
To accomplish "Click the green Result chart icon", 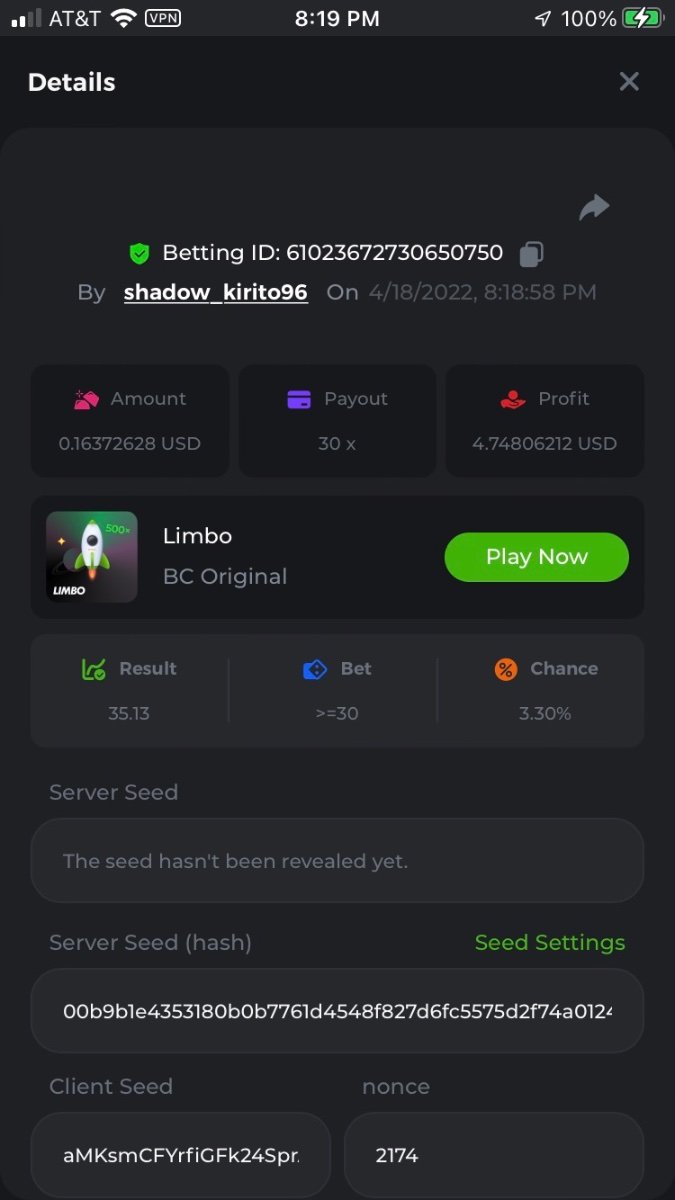I will point(93,669).
